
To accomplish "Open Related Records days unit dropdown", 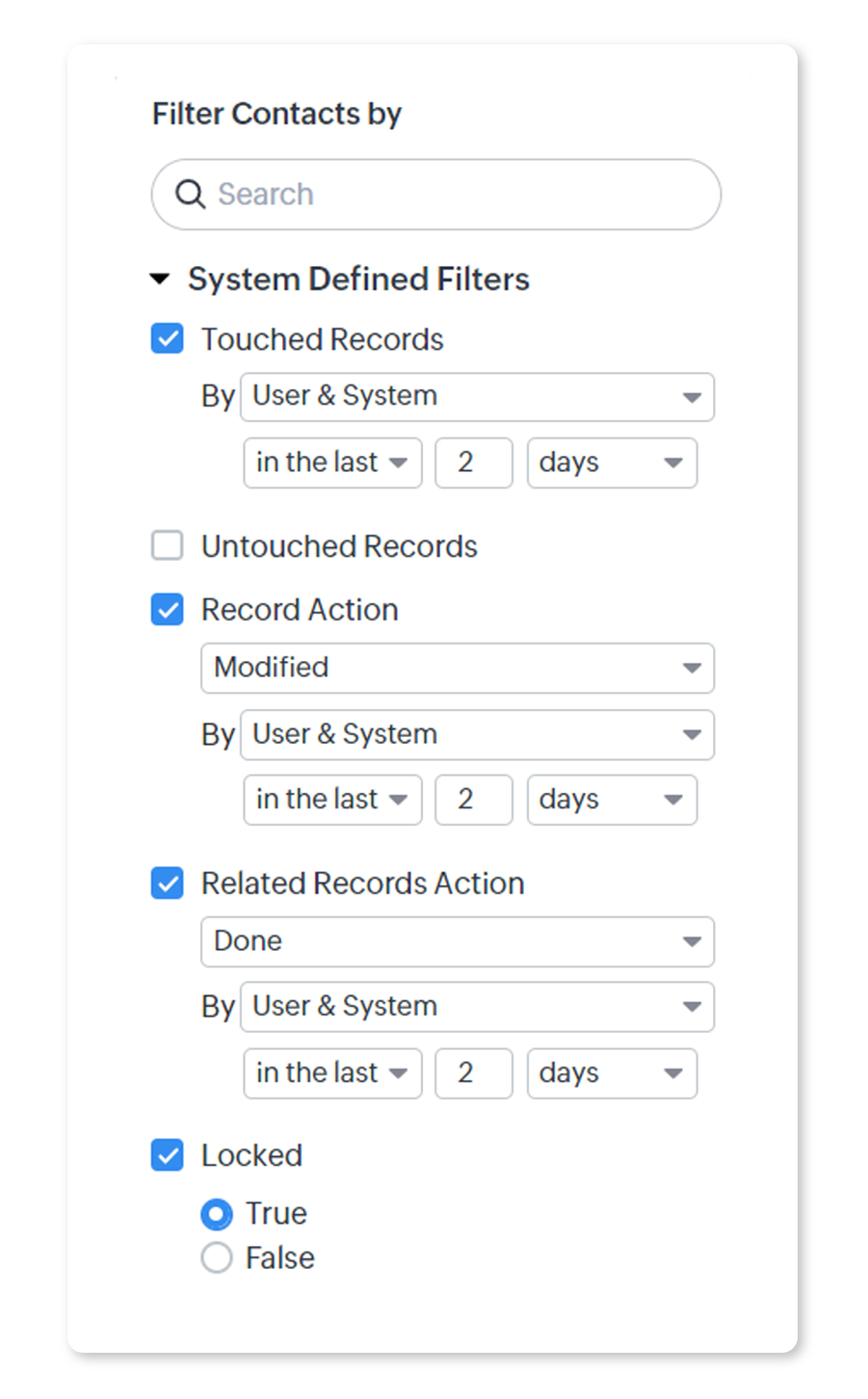I will click(x=612, y=1073).
